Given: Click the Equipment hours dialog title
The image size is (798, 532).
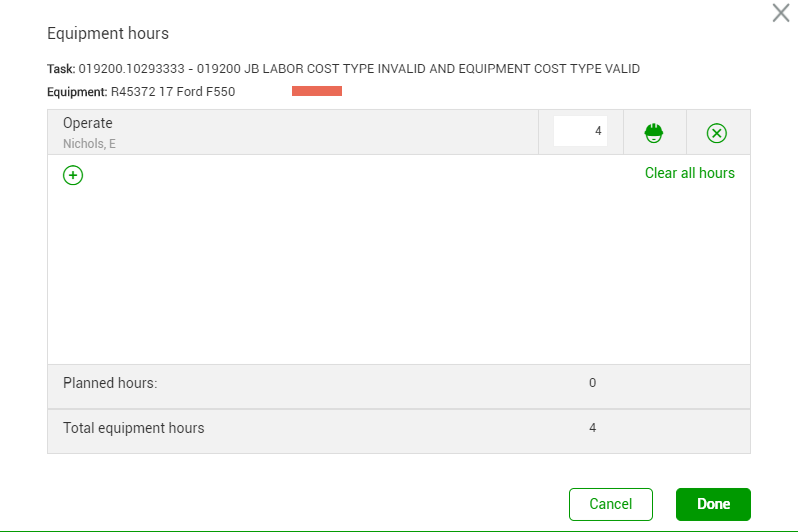Looking at the screenshot, I should pos(108,34).
